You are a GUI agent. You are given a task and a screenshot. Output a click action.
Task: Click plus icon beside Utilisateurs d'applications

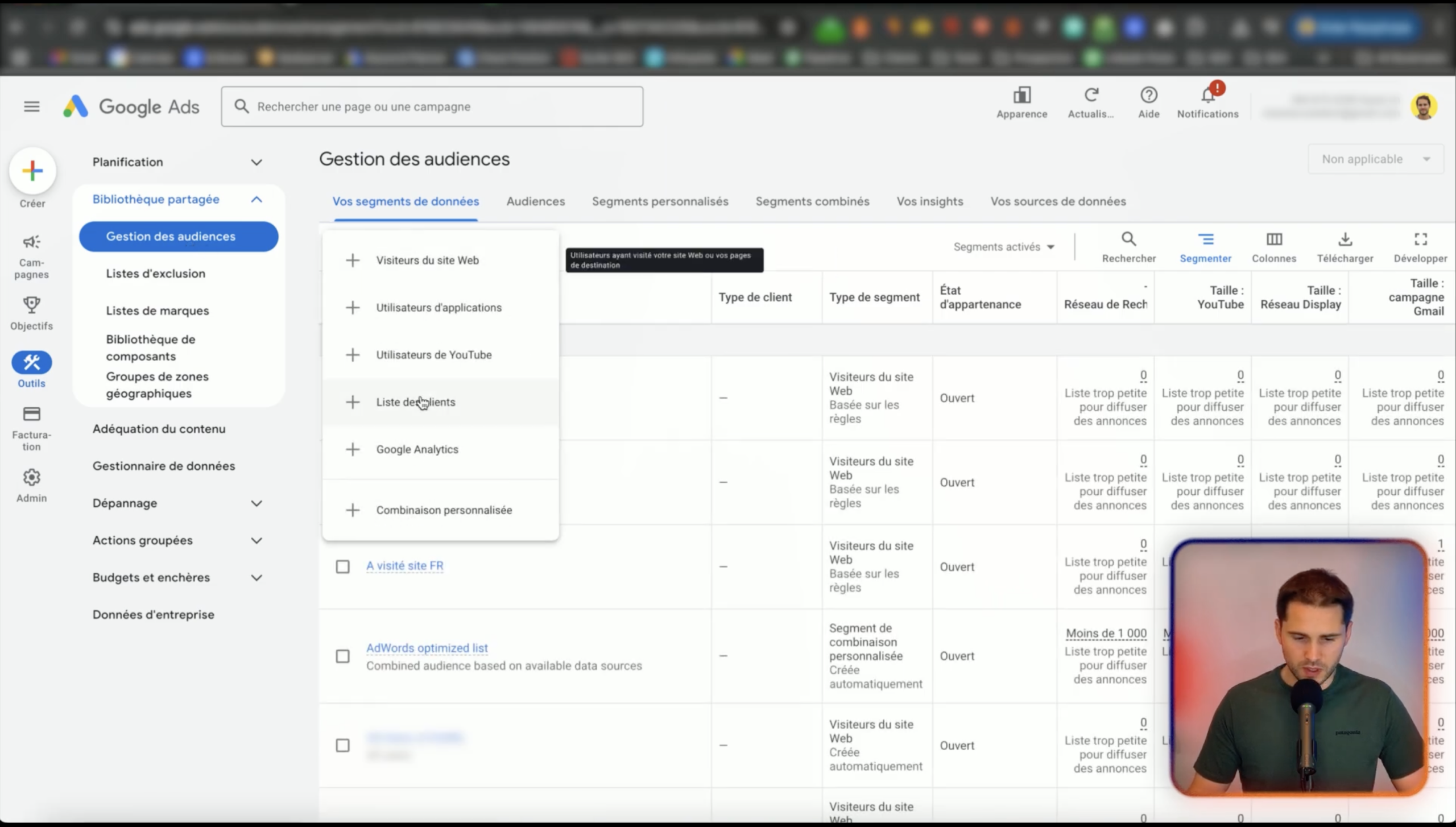pyautogui.click(x=353, y=308)
